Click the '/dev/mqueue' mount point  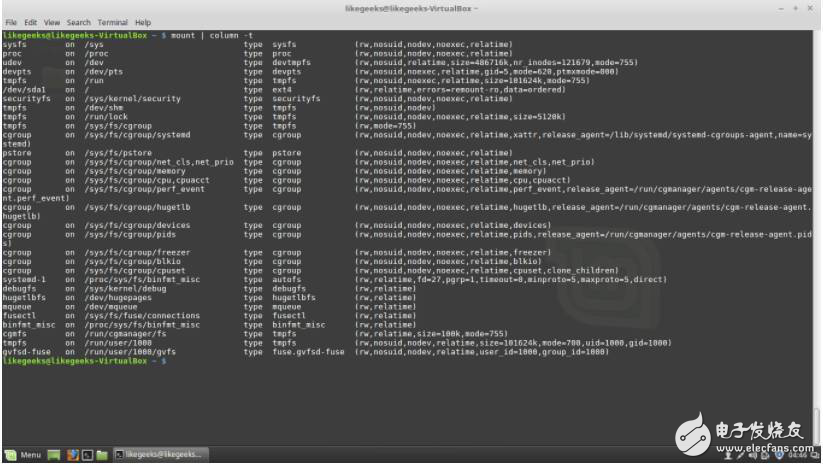111,307
